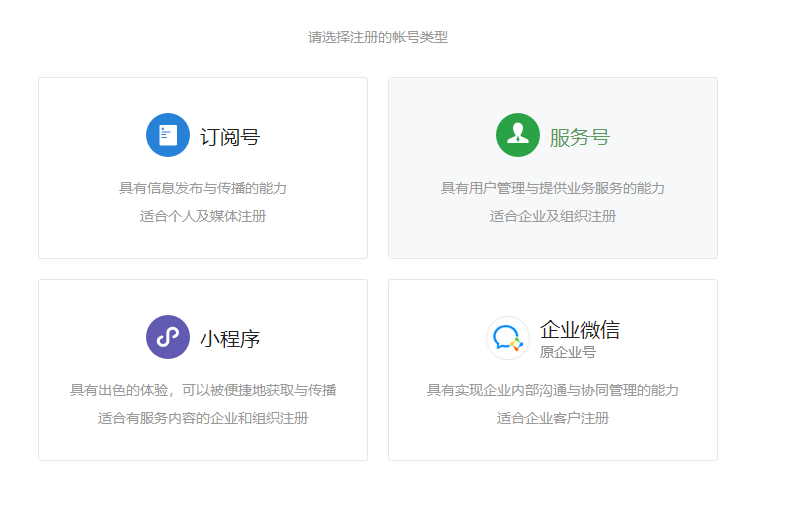This screenshot has width=789, height=506.
Task: Click the 企业微信 chat bubble icon
Action: 508,338
